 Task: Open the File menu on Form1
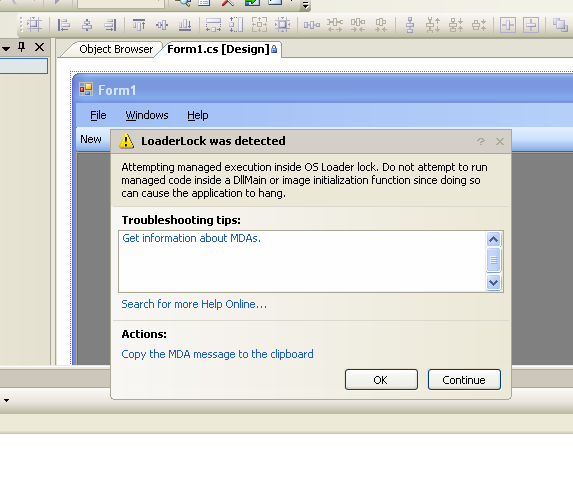coord(98,115)
